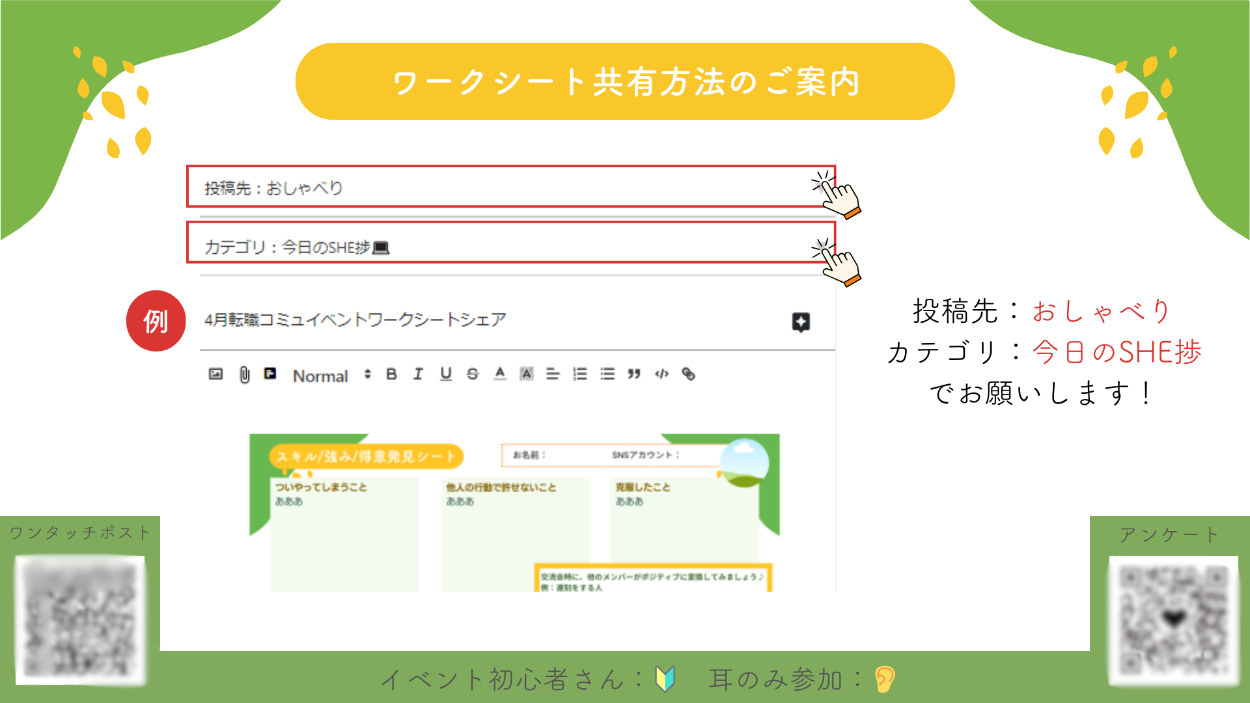The image size is (1250, 703).
Task: Click the insert image icon
Action: 215,374
